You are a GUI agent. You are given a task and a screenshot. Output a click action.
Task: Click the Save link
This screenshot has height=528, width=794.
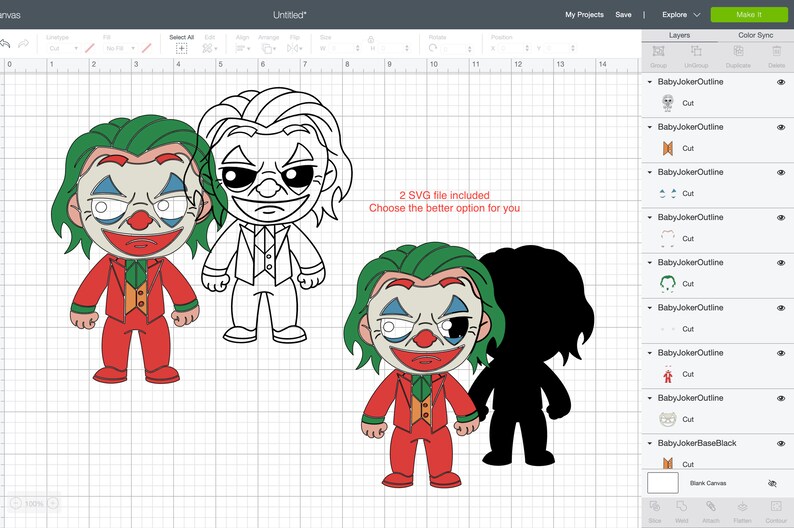[623, 15]
